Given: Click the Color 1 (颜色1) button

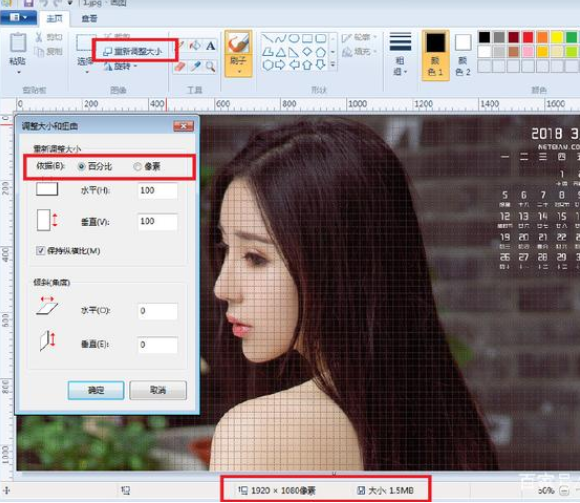Looking at the screenshot, I should click(436, 55).
